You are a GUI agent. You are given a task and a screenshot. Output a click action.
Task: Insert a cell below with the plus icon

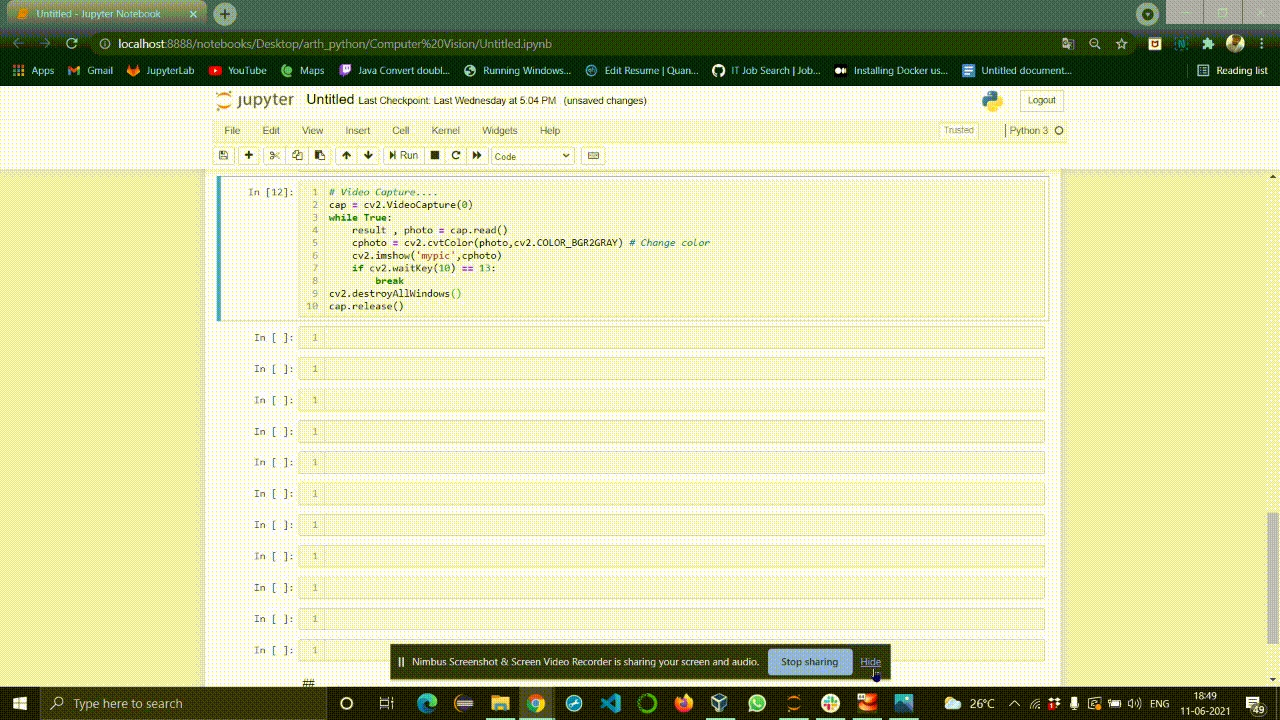click(249, 156)
